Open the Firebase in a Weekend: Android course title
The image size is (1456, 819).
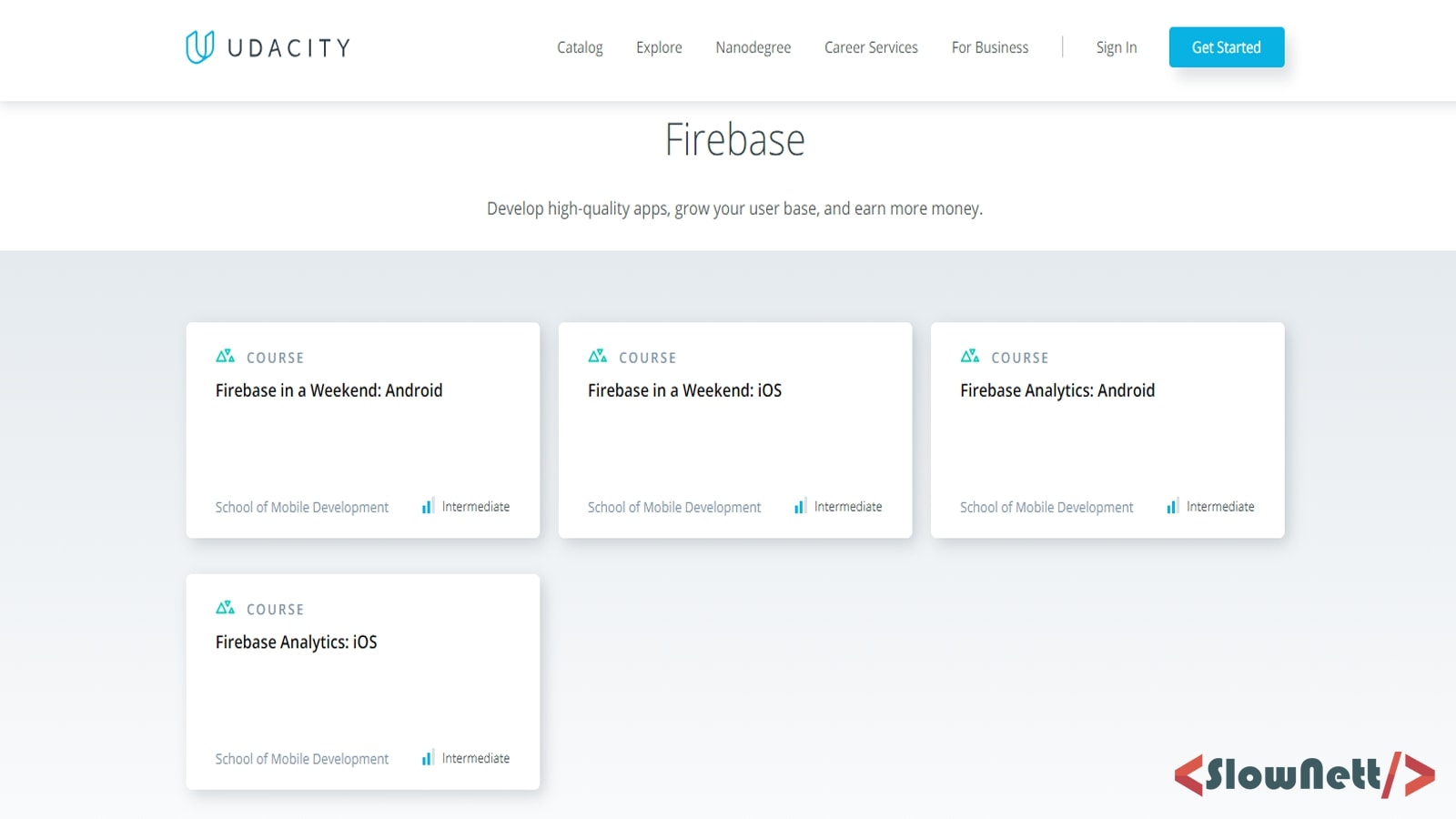(329, 390)
